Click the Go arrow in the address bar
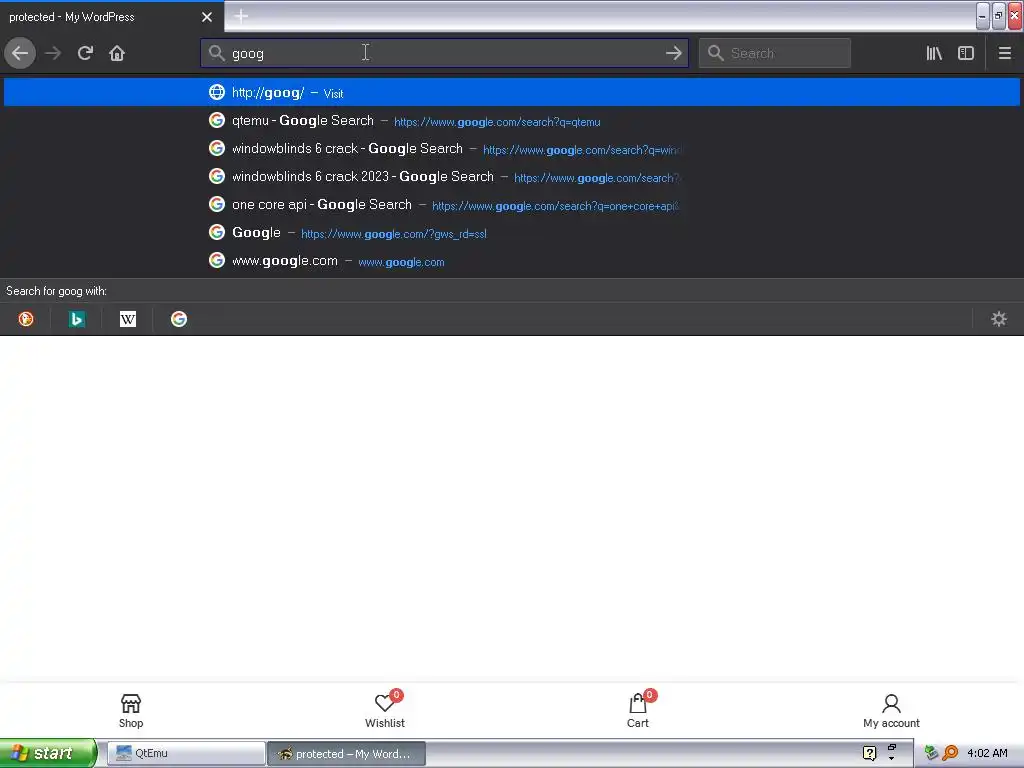Viewport: 1024px width, 768px height. tap(673, 53)
